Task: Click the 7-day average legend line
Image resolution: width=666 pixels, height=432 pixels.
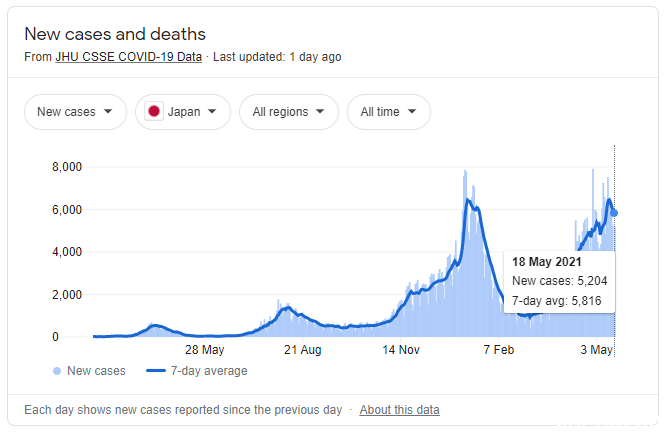Action: tap(155, 371)
